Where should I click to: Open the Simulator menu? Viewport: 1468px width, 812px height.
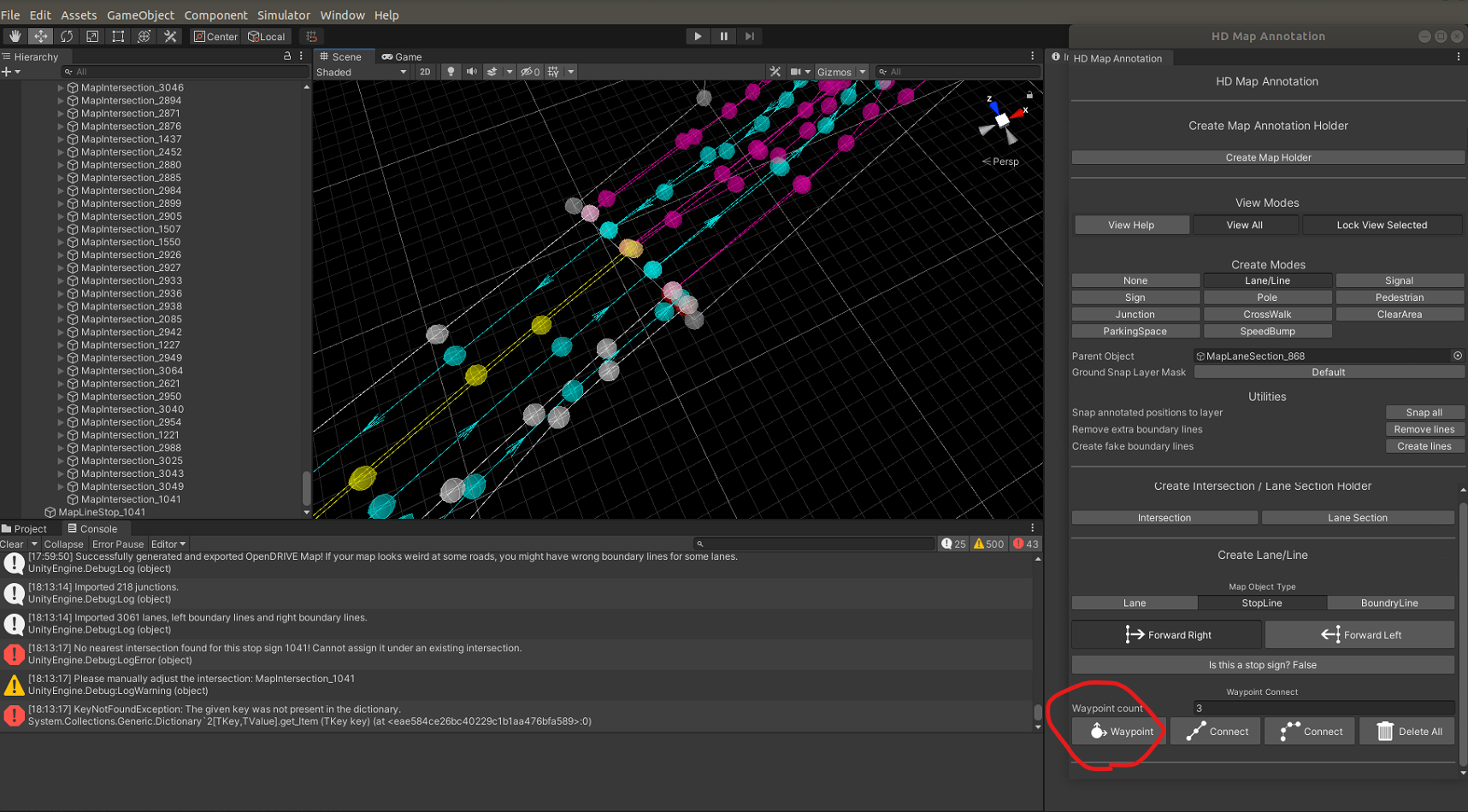tap(284, 15)
